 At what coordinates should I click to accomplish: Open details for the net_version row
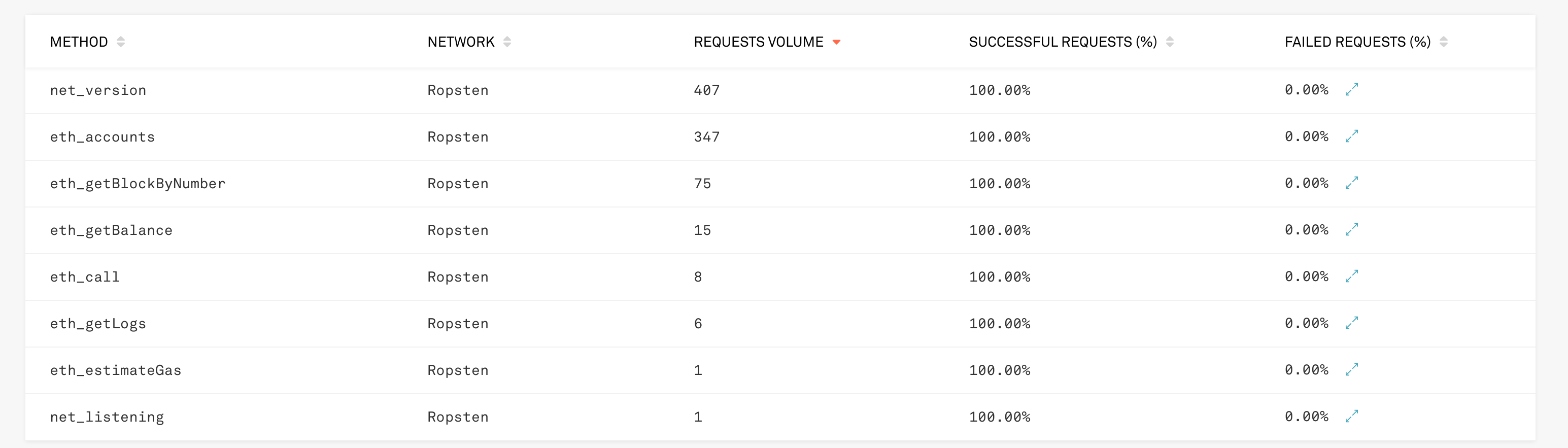click(x=1351, y=89)
